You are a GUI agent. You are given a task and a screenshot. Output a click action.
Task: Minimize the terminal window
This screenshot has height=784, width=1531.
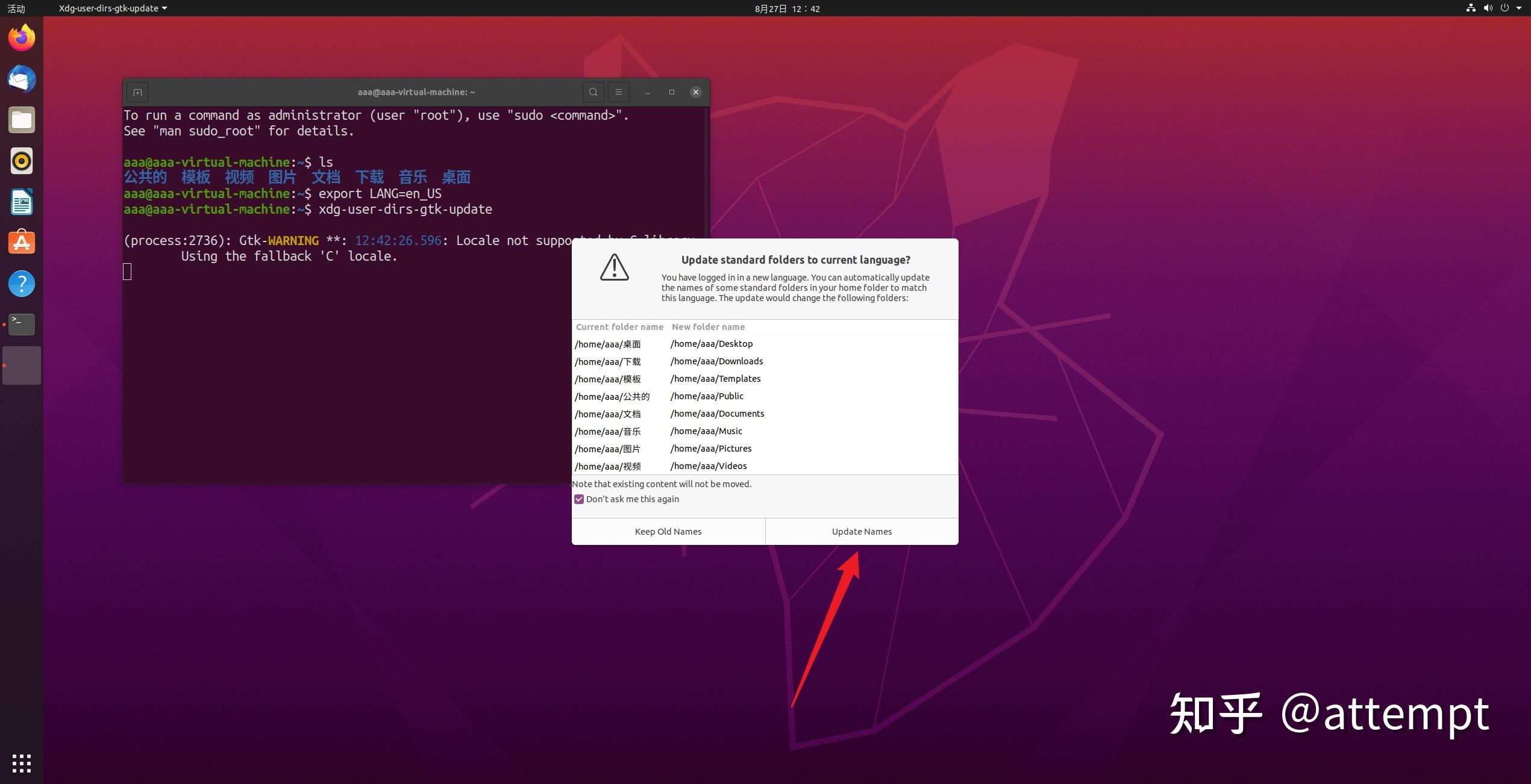pyautogui.click(x=648, y=92)
